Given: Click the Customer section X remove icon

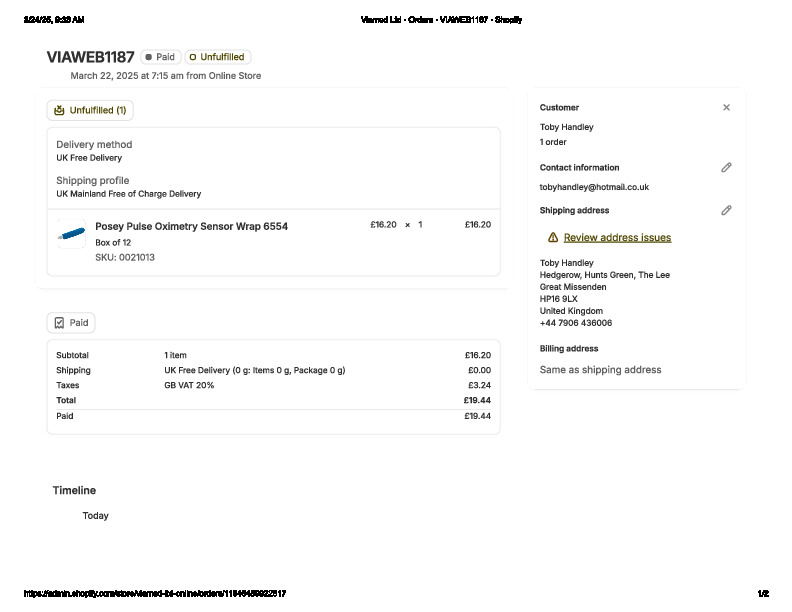Looking at the screenshot, I should [x=726, y=107].
